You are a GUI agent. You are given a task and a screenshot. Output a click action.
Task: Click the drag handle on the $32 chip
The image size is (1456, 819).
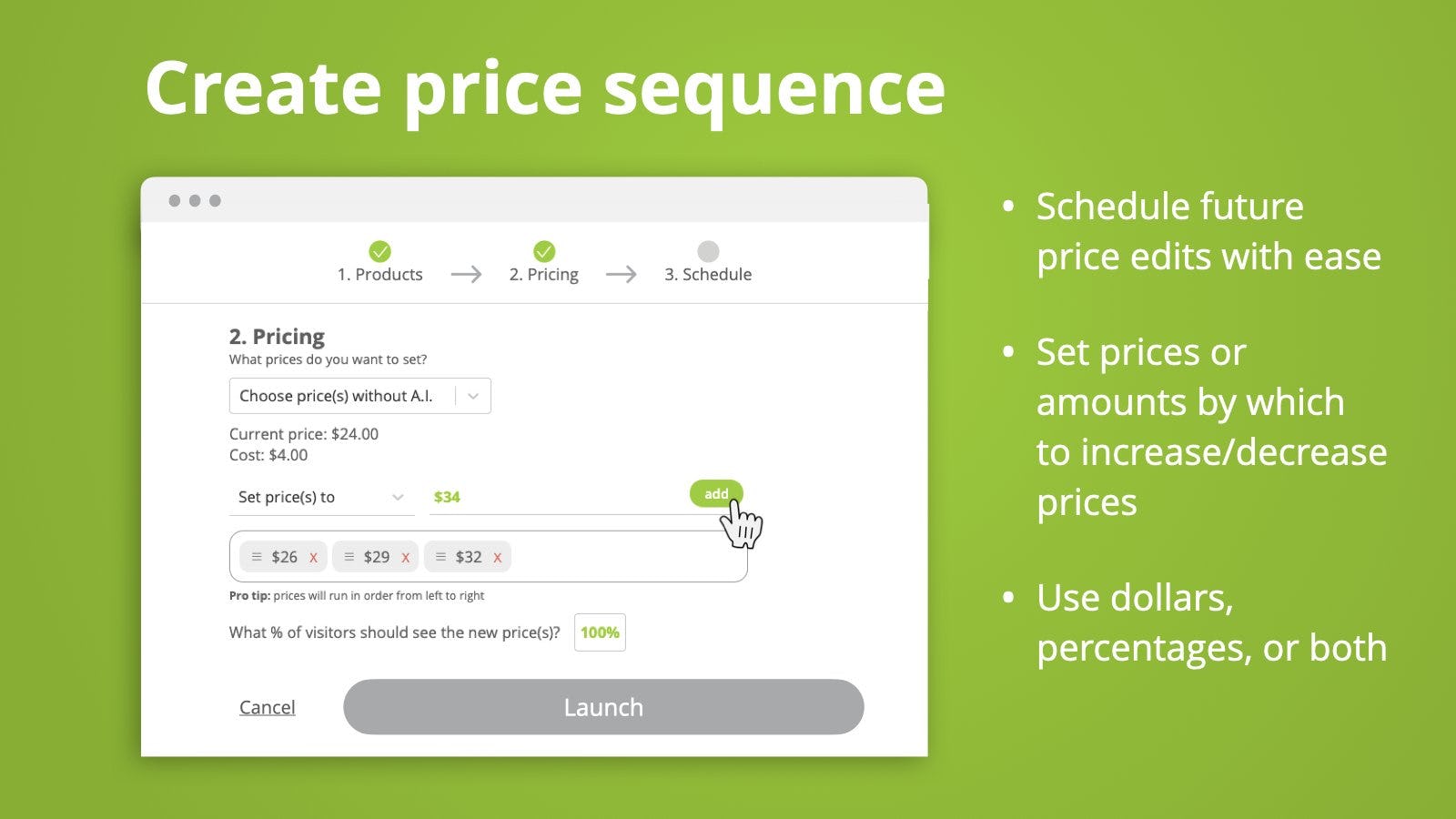441,556
